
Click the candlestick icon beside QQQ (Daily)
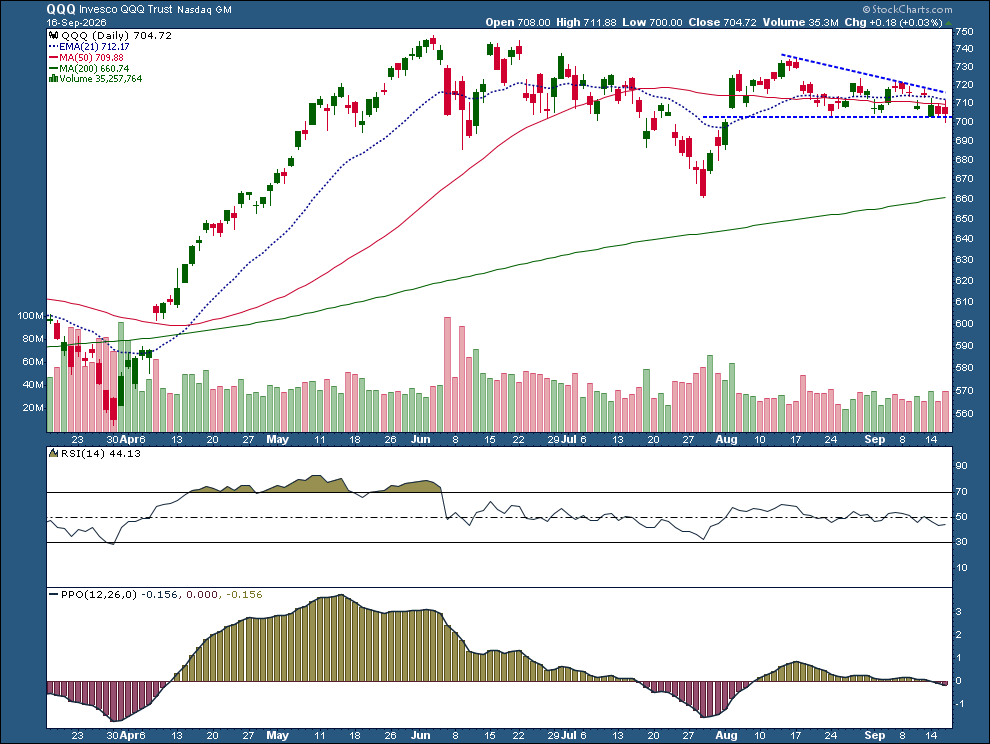[54, 36]
